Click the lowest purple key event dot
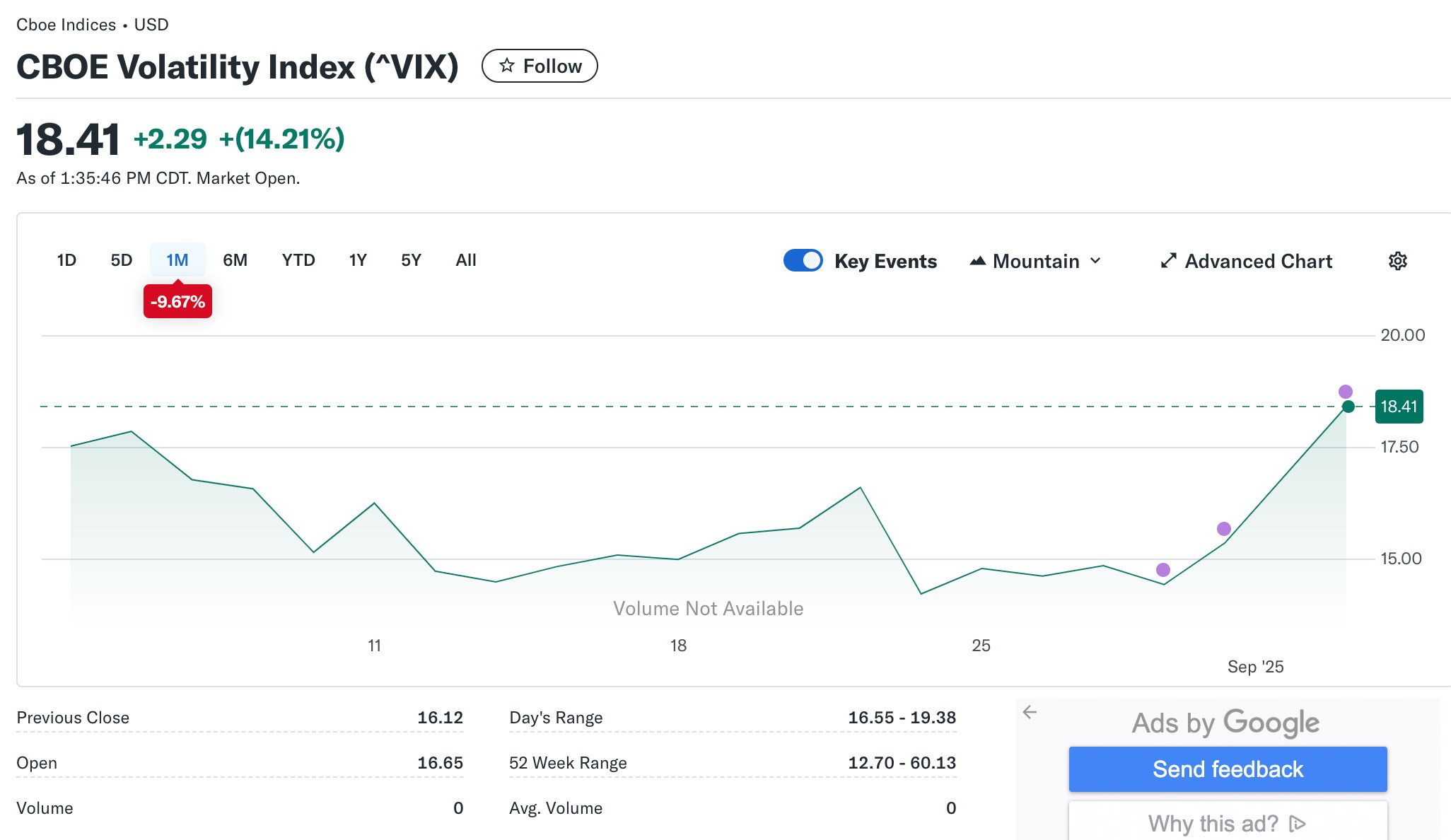 (1162, 570)
